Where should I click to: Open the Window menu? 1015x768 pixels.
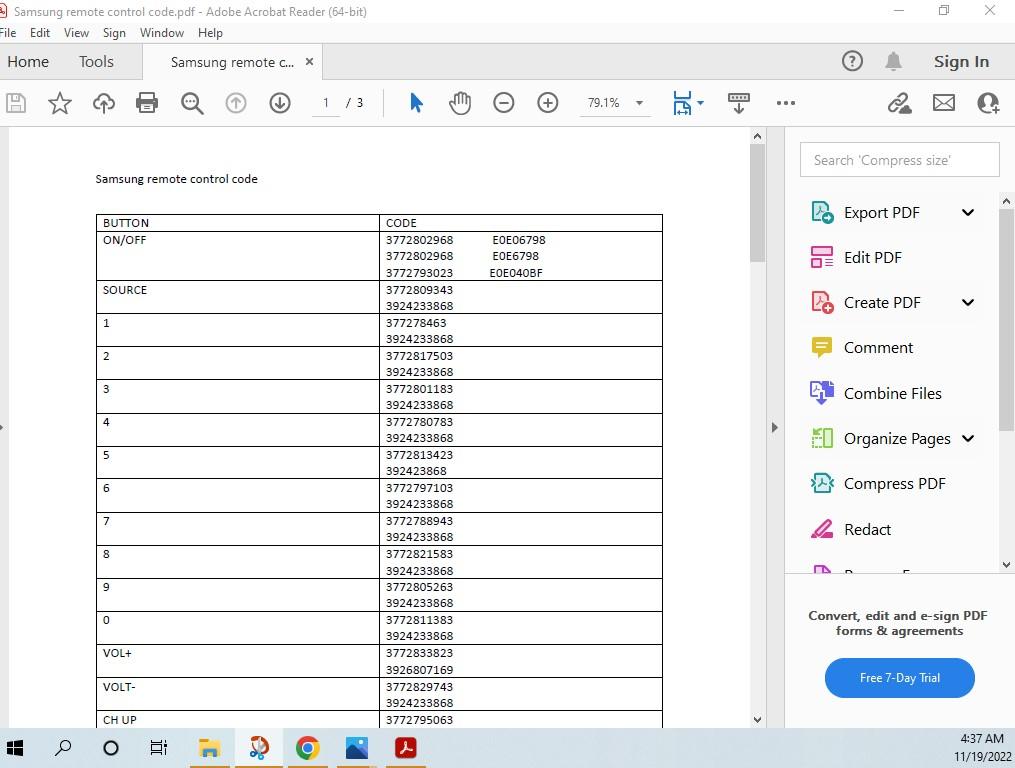tap(162, 33)
